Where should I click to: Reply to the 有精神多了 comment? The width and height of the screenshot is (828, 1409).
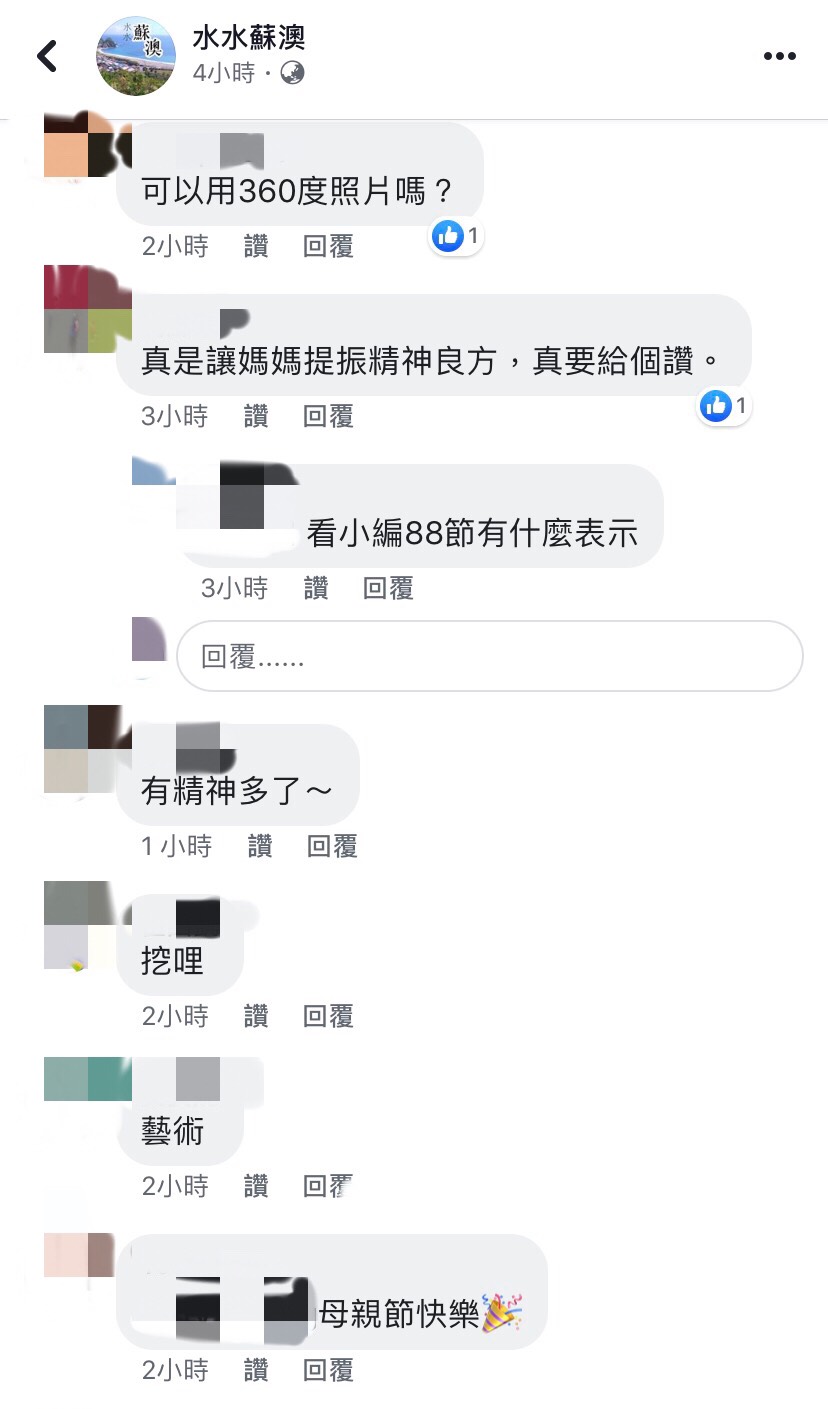pos(333,846)
